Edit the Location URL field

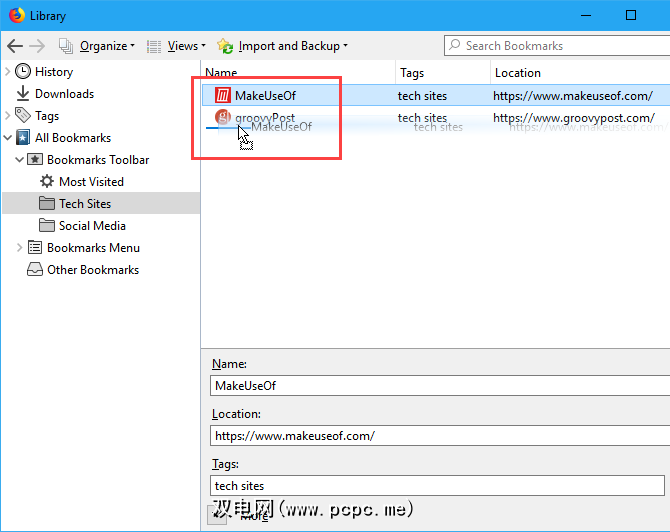[x=440, y=435]
